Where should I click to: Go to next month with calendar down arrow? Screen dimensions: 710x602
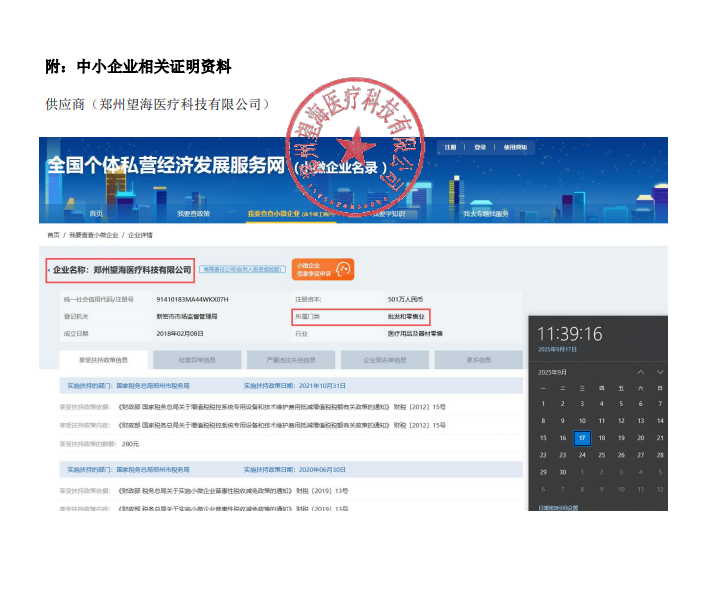(659, 372)
